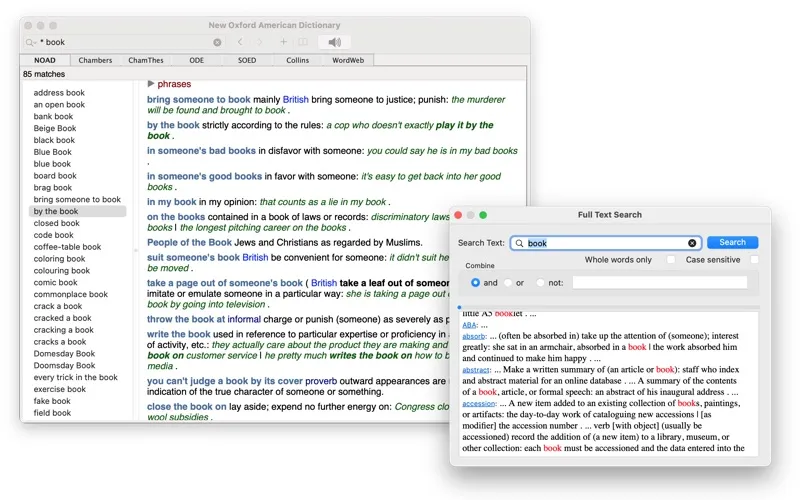Select 'every trick in the book' entry

coord(76,377)
